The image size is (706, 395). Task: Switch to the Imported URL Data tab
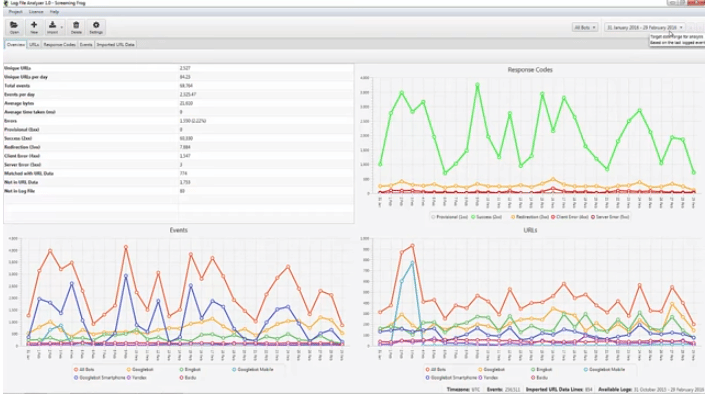click(115, 45)
